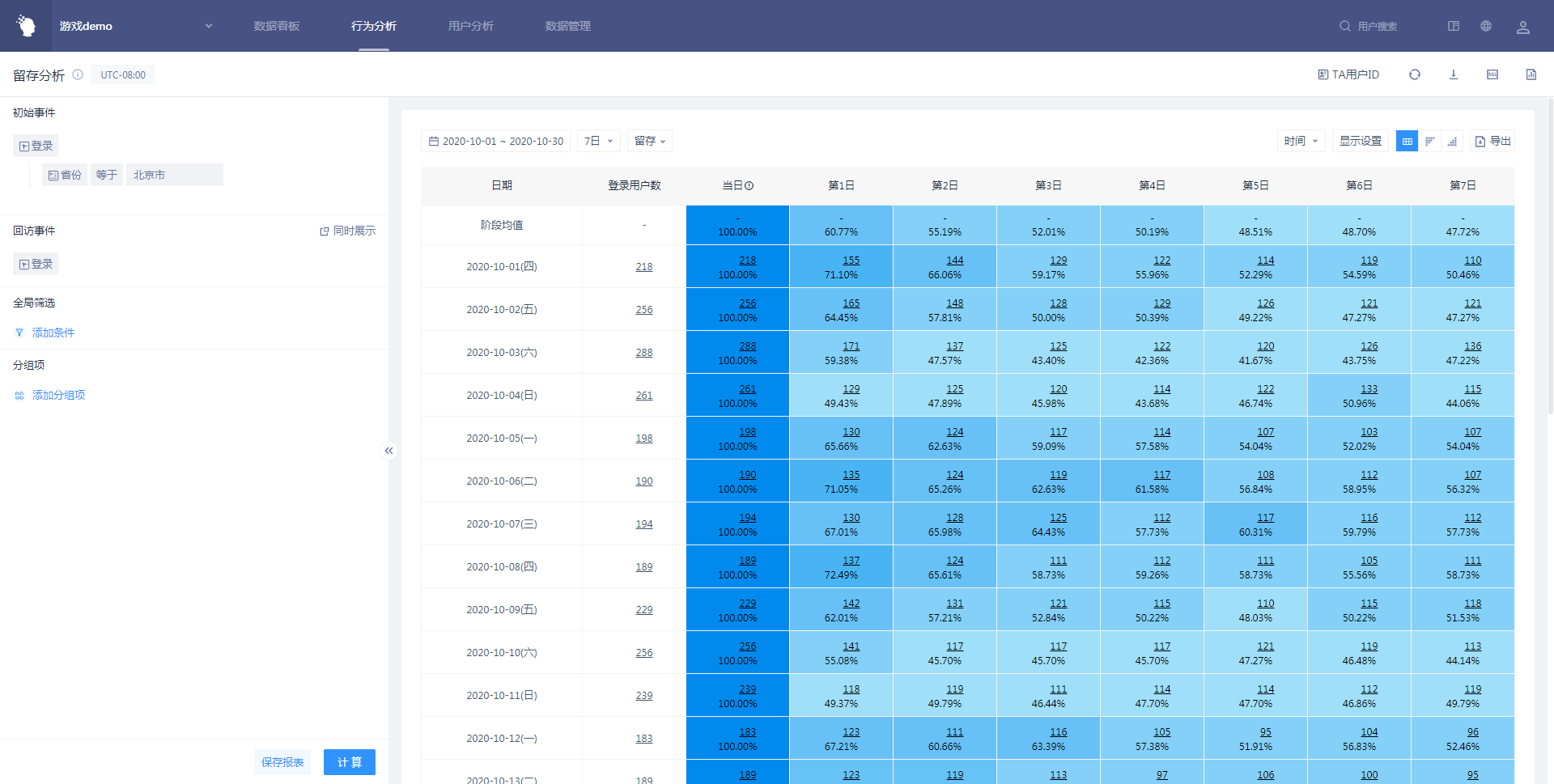Open the language globe icon

(1486, 26)
